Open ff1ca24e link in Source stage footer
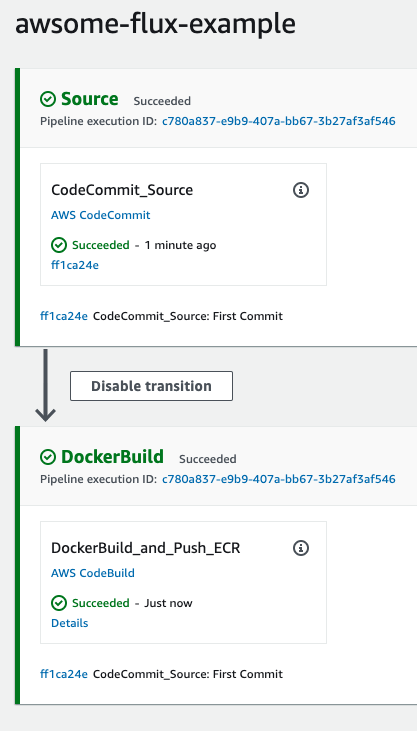Image resolution: width=417 pixels, height=731 pixels. (64, 316)
